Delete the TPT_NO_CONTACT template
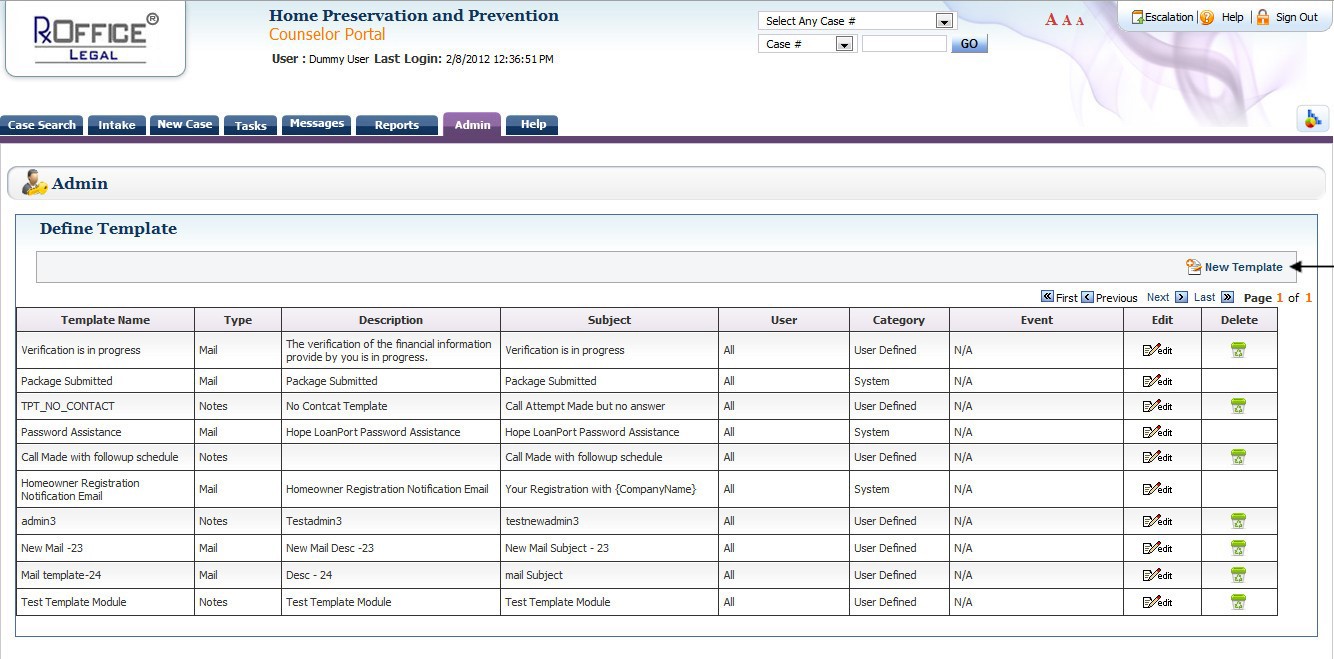 (1238, 406)
